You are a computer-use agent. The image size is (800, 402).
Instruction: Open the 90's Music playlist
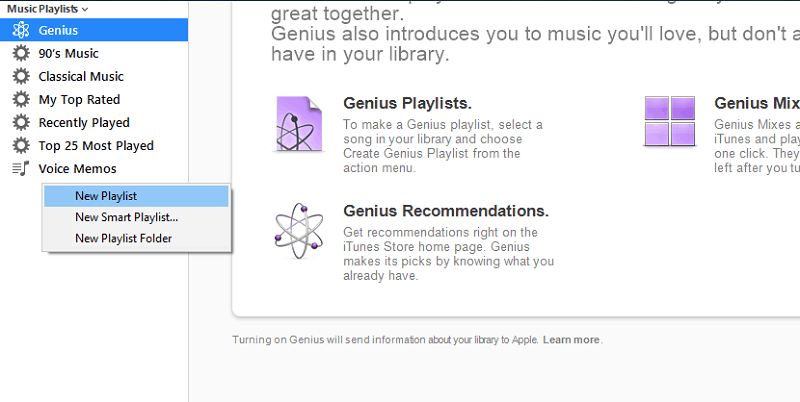pos(68,53)
